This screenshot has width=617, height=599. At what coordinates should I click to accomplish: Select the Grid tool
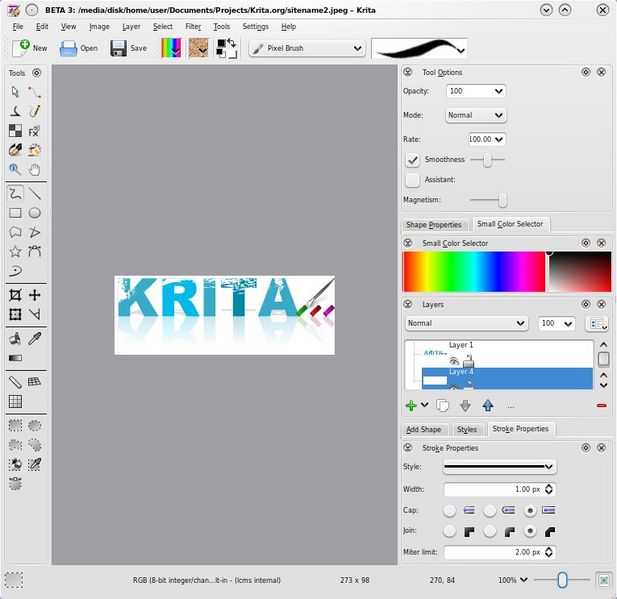(15, 401)
